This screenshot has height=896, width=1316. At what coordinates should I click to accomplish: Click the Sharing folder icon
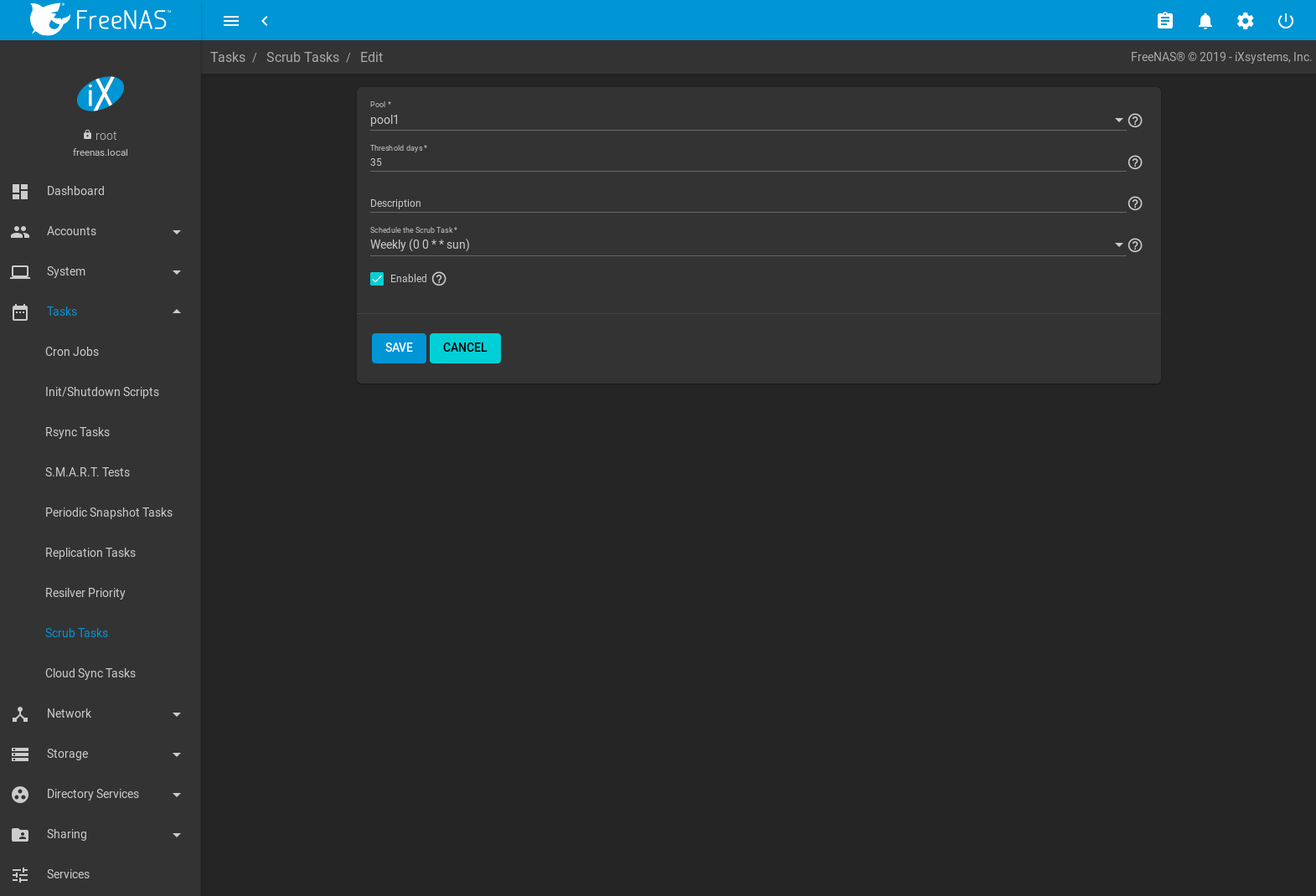click(20, 835)
